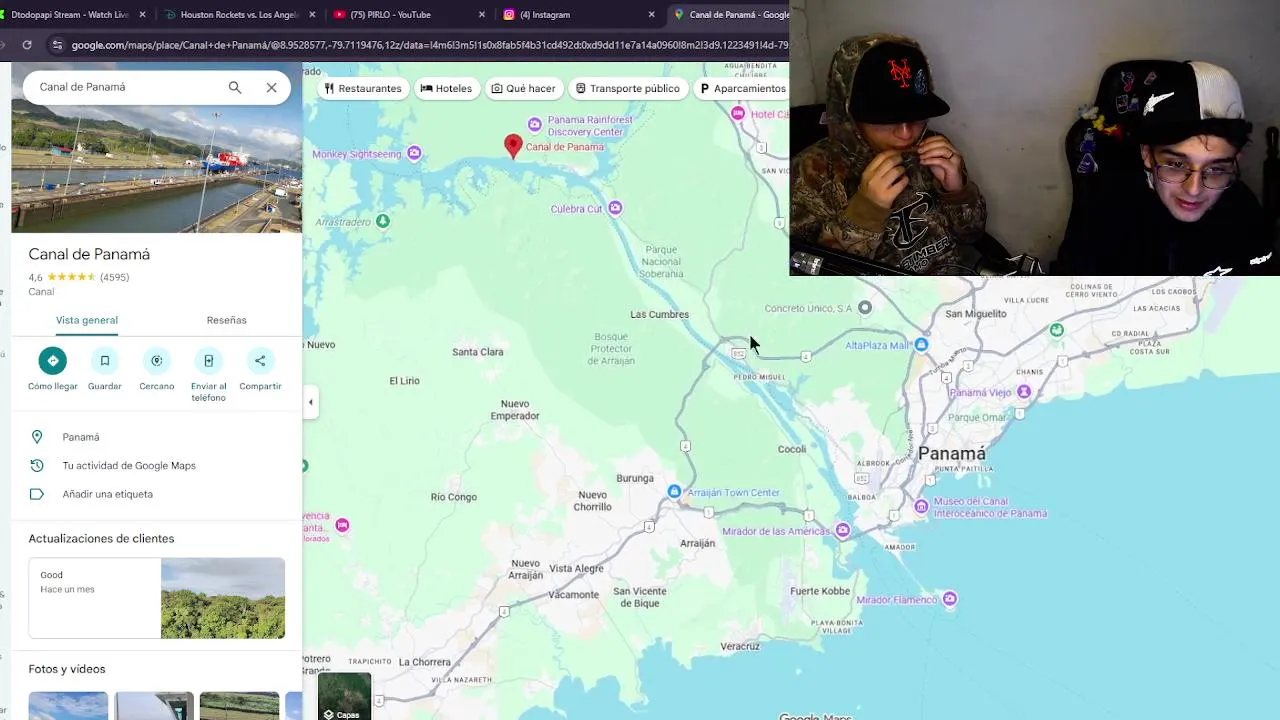
Task: Click the Mirador Flamenco marker icon
Action: coord(949,599)
